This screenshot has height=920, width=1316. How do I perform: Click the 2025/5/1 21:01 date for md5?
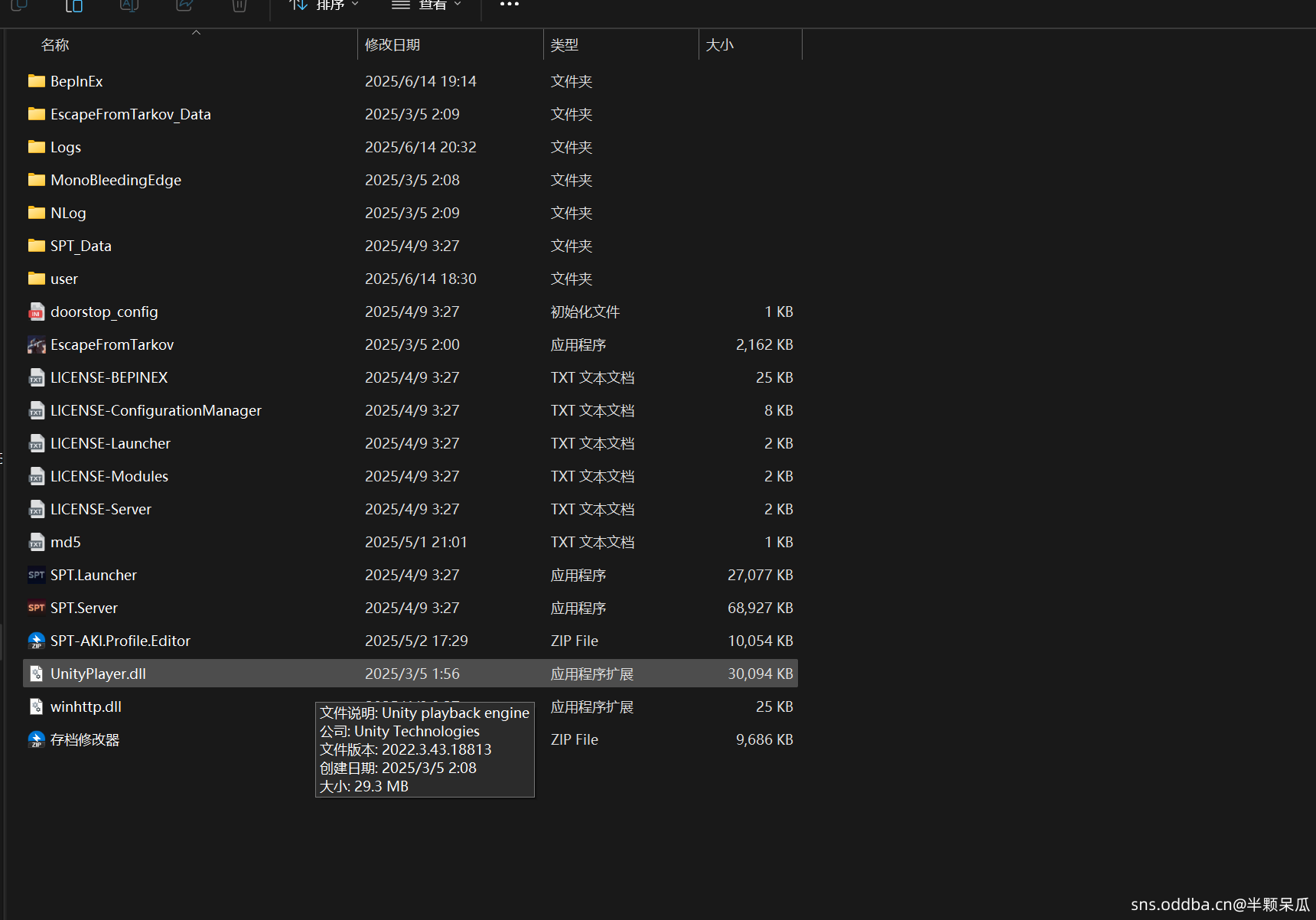pyautogui.click(x=416, y=542)
